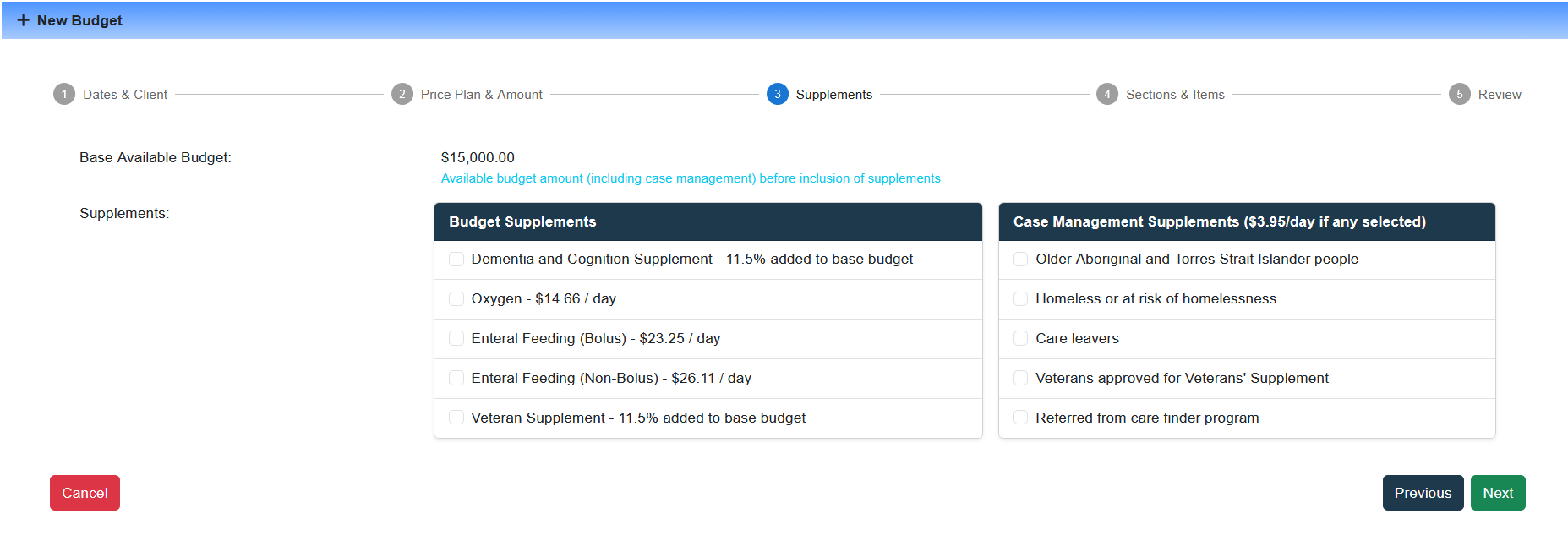The image size is (1568, 541).
Task: Click step 5 Review circle icon
Action: tap(1459, 94)
